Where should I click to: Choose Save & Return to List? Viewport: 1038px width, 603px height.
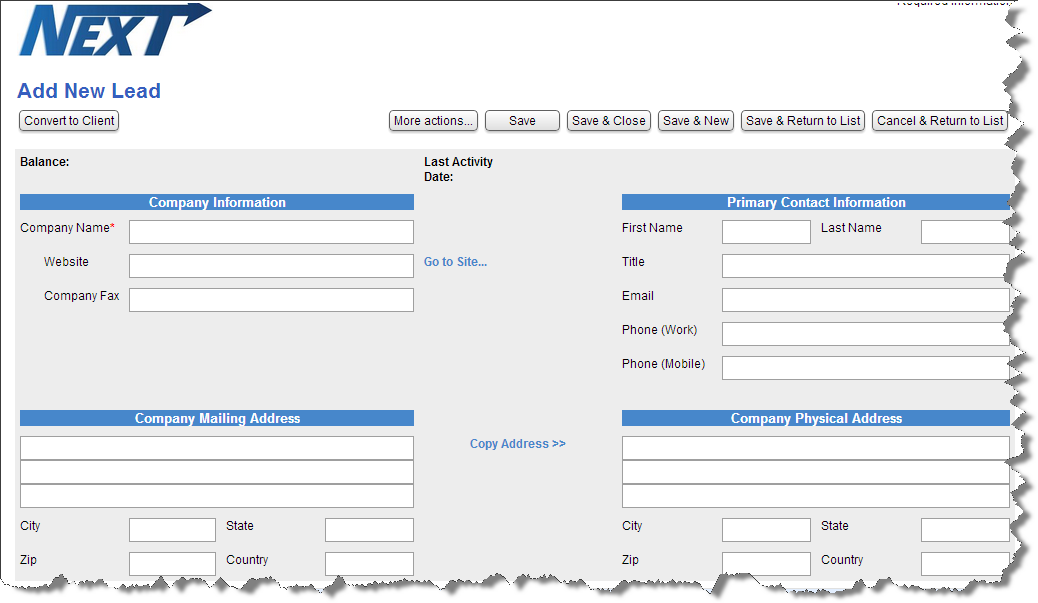tap(803, 121)
